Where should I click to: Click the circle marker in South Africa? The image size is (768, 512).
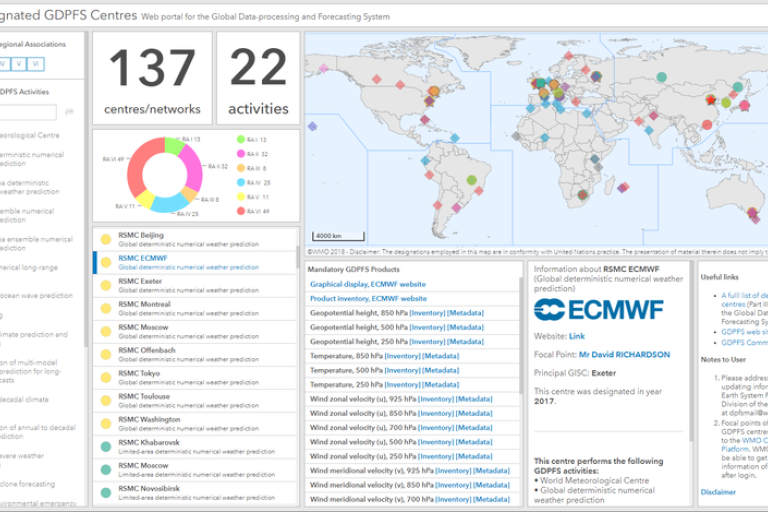582,195
